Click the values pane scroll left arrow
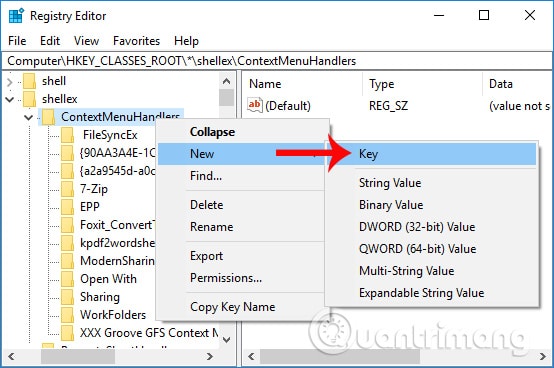This screenshot has height=368, width=554. point(251,356)
